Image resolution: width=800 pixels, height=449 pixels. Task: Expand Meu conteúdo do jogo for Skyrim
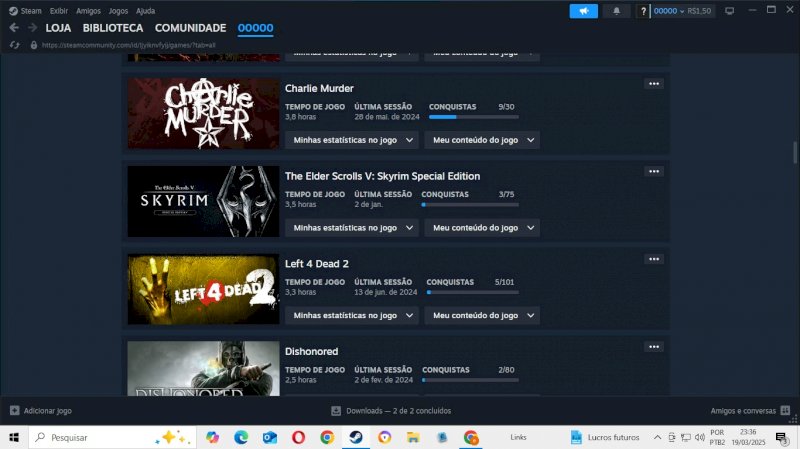tap(482, 228)
